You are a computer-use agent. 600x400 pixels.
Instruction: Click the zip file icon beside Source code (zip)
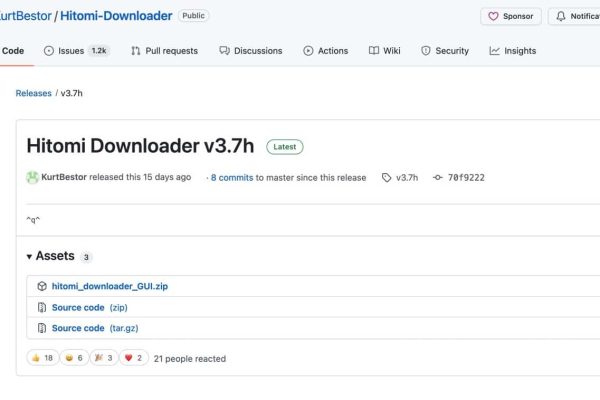[x=42, y=307]
